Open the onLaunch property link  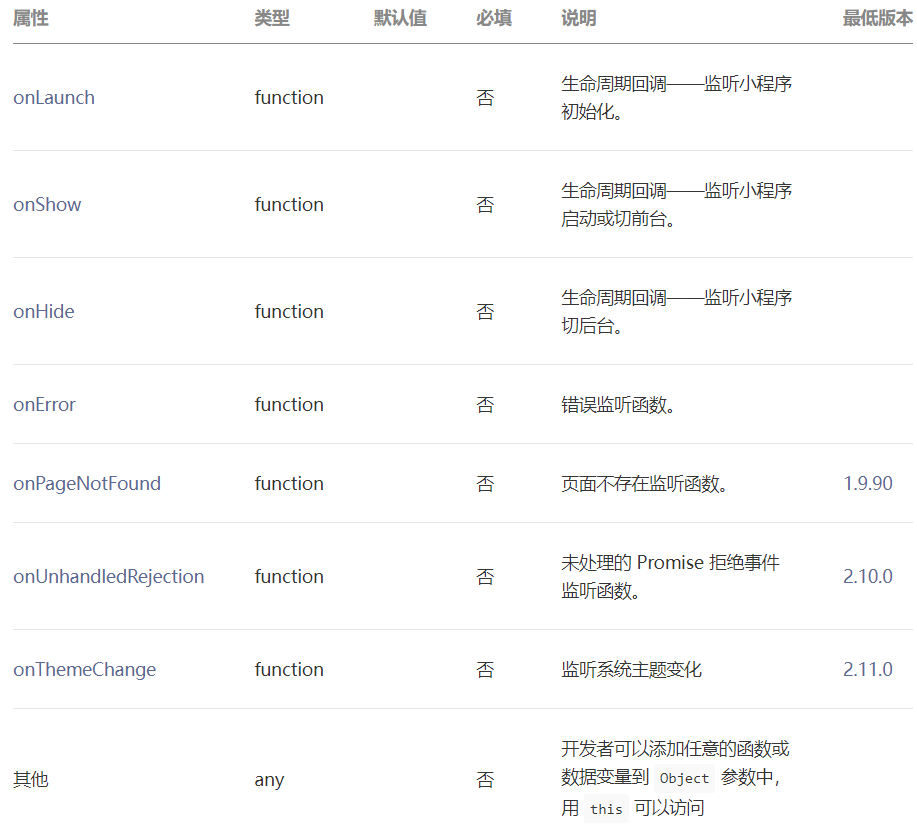54,97
